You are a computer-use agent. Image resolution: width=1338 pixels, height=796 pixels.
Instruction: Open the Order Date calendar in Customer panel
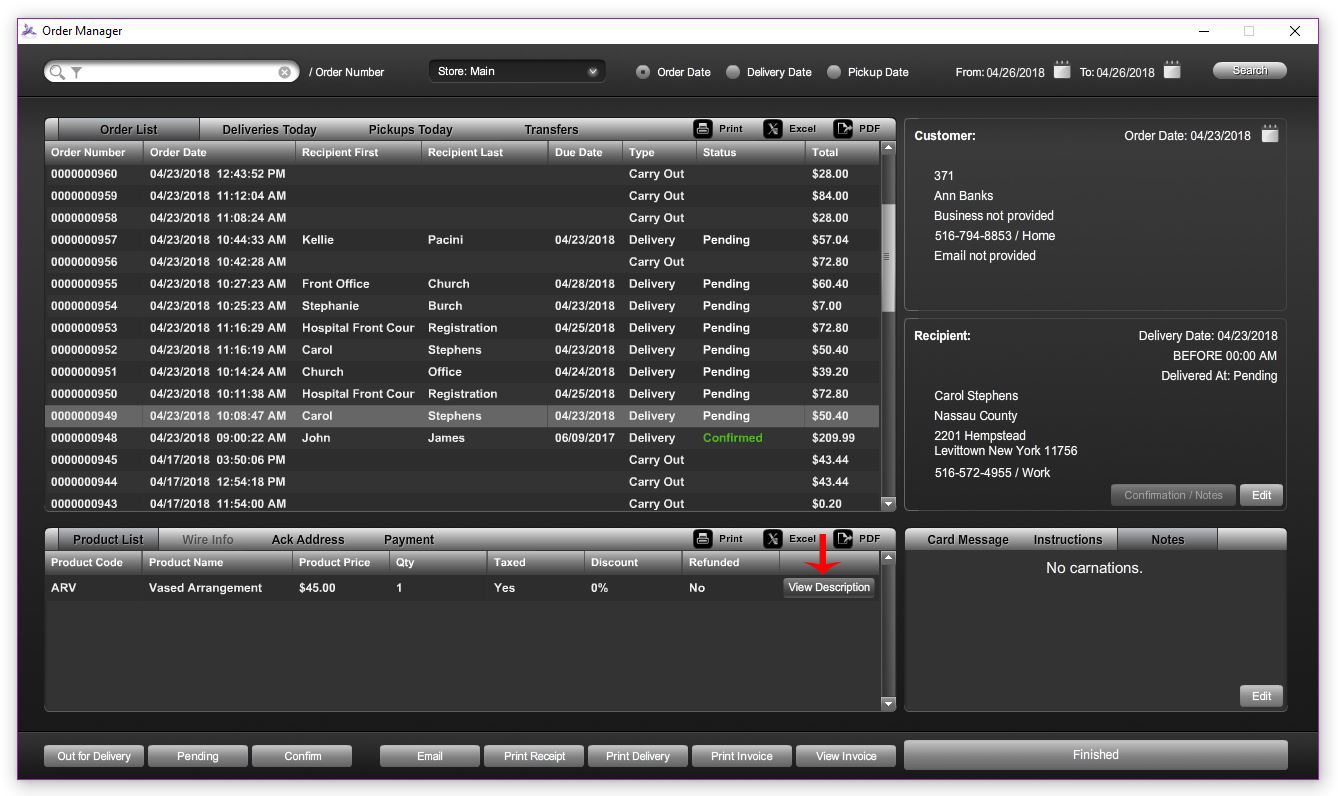[x=1269, y=135]
